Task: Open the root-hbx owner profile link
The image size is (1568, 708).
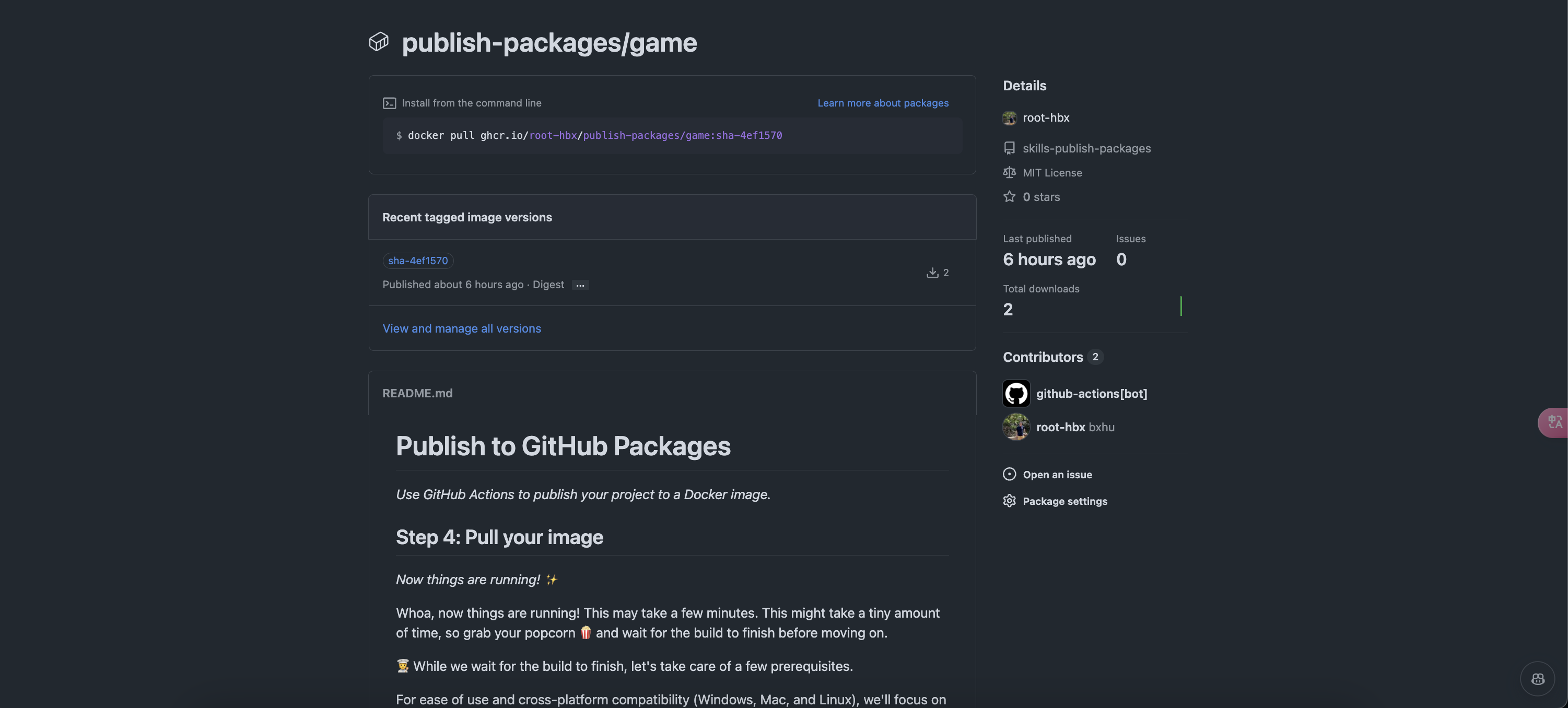Action: [x=1045, y=118]
